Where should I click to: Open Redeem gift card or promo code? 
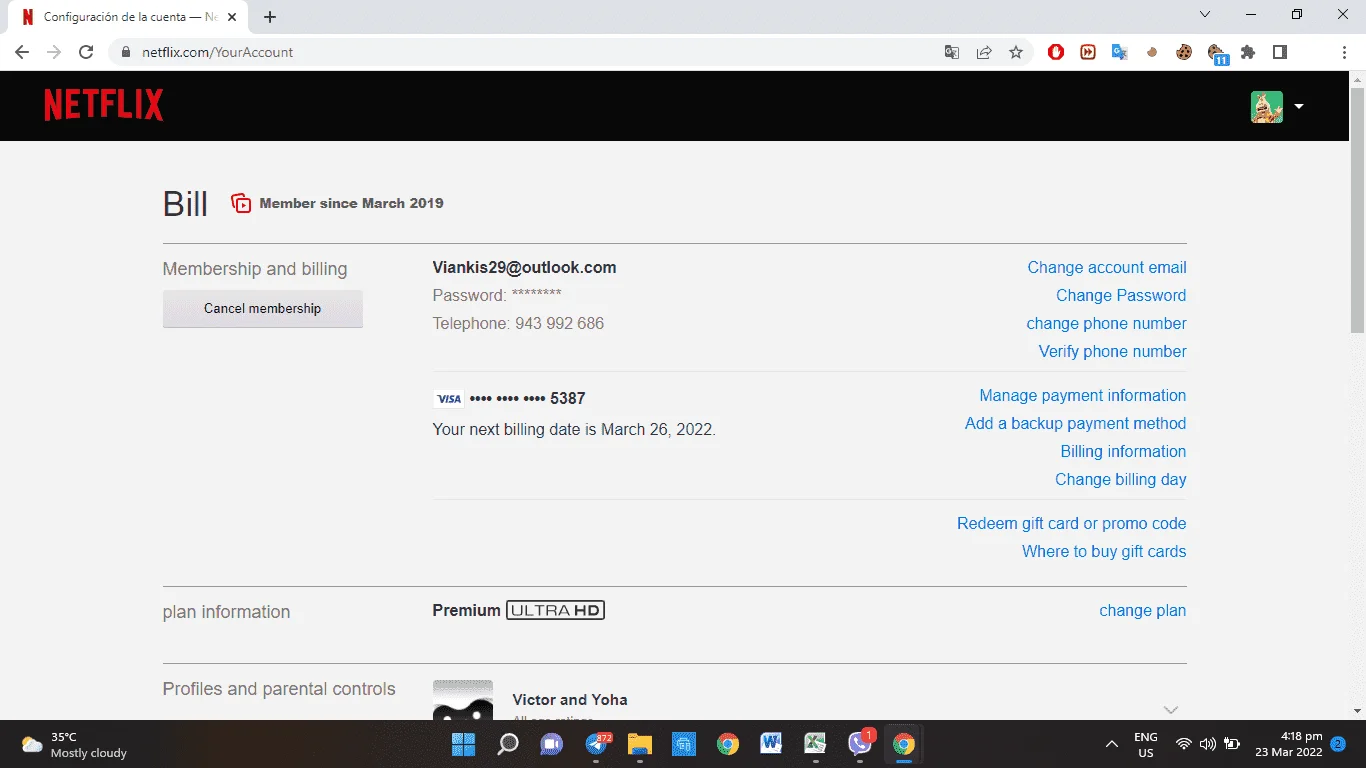1072,524
